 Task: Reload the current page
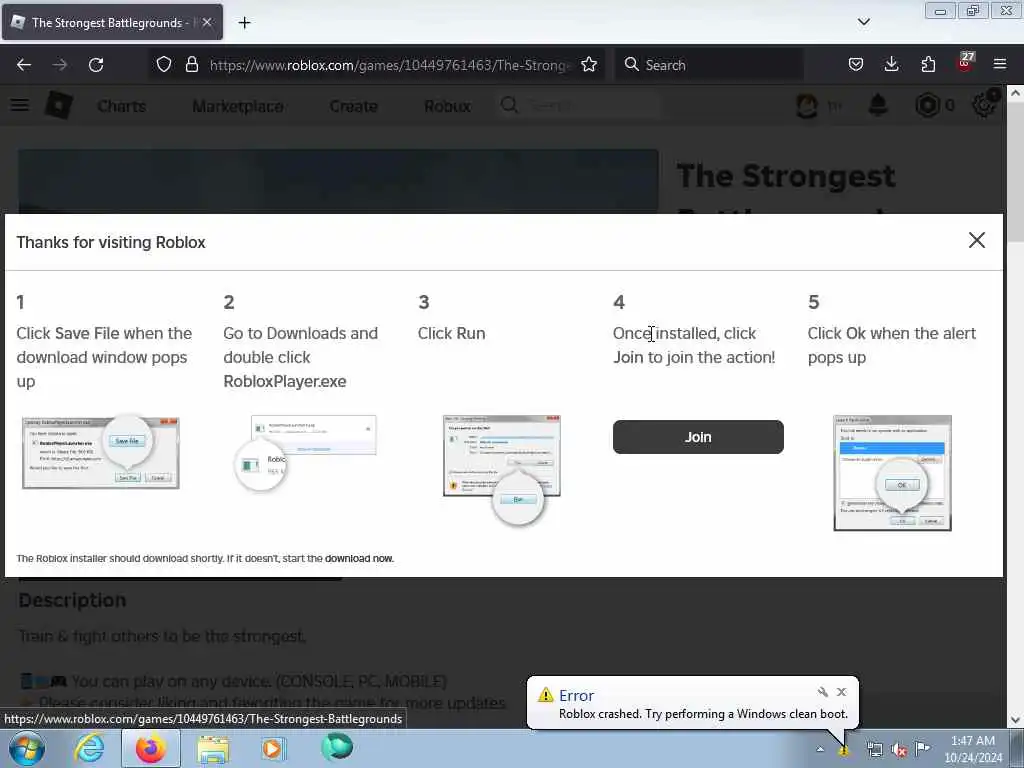pos(96,65)
